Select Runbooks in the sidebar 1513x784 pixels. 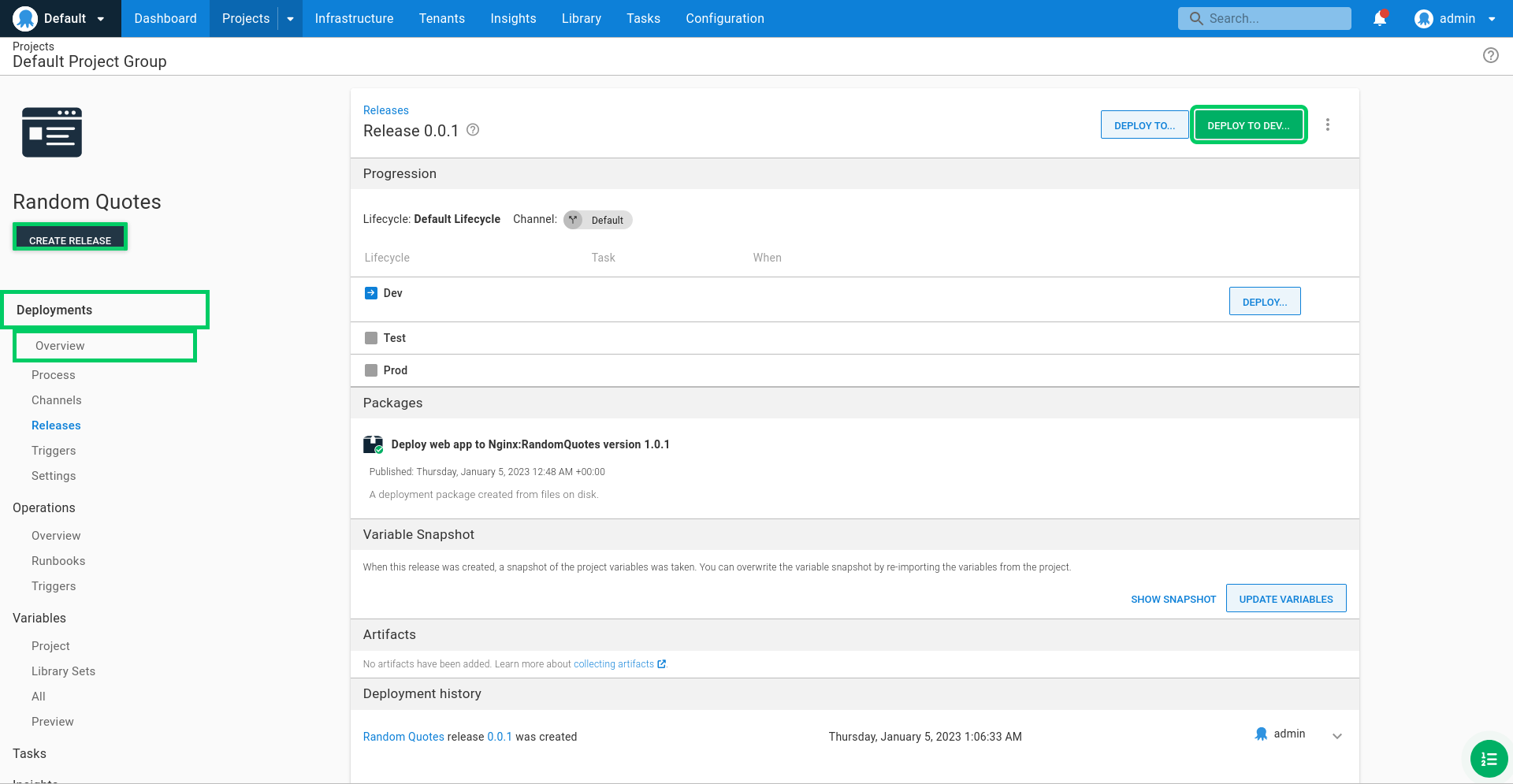click(x=58, y=561)
